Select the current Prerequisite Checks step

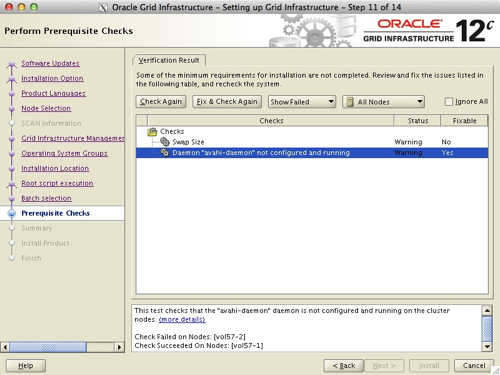[x=55, y=213]
